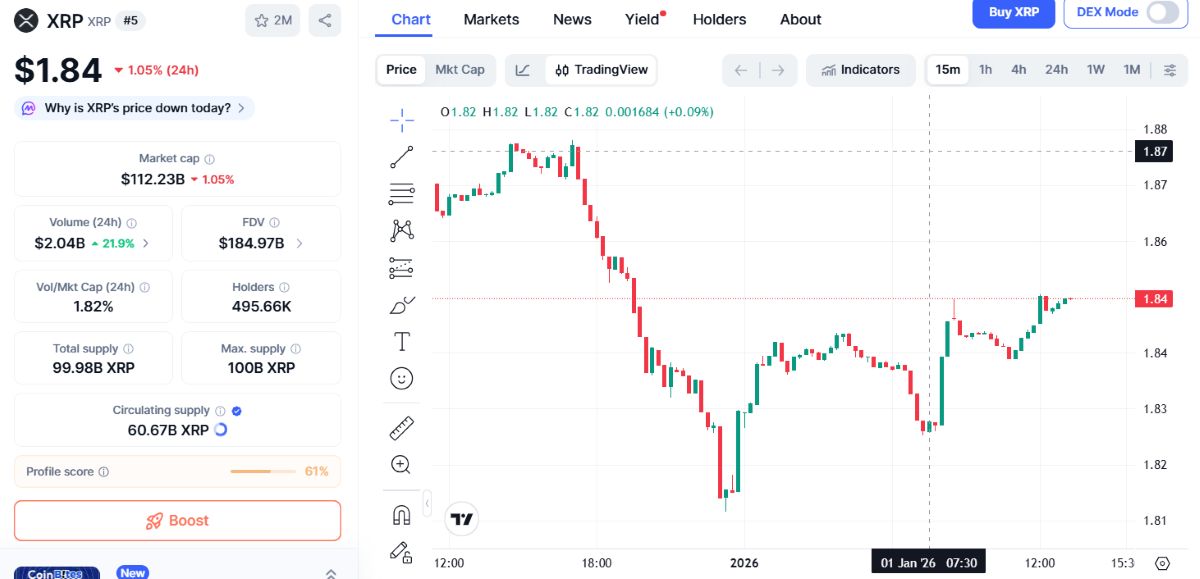Click the Buy XRP button
1200x579 pixels.
click(x=1013, y=14)
